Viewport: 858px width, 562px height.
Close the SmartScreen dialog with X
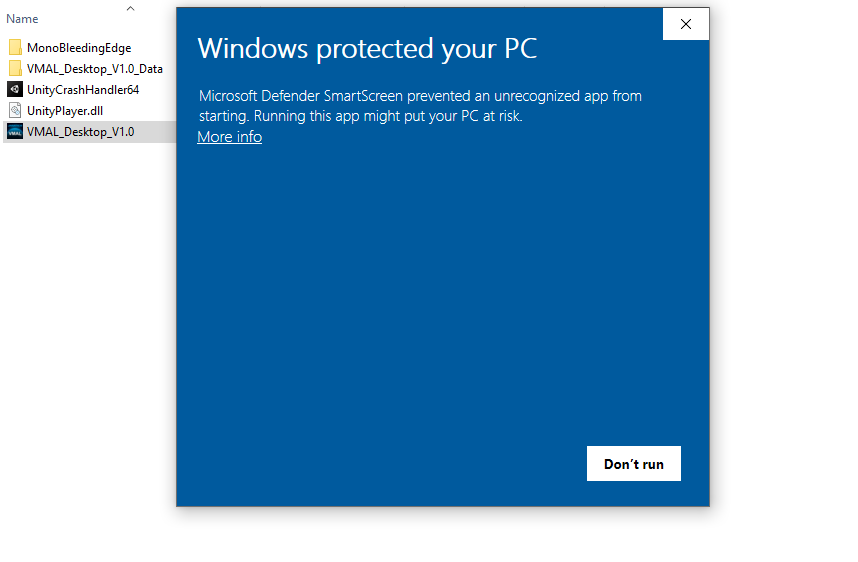[686, 24]
